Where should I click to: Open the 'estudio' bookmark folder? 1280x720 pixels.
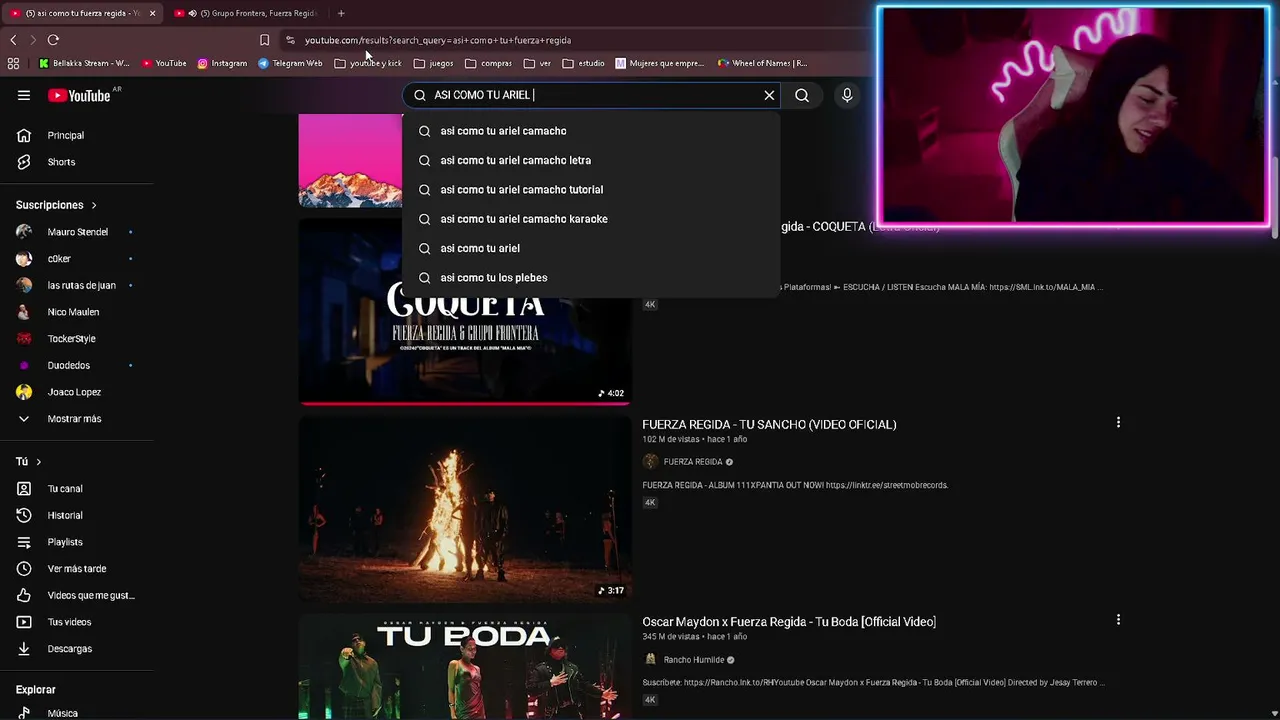click(583, 63)
